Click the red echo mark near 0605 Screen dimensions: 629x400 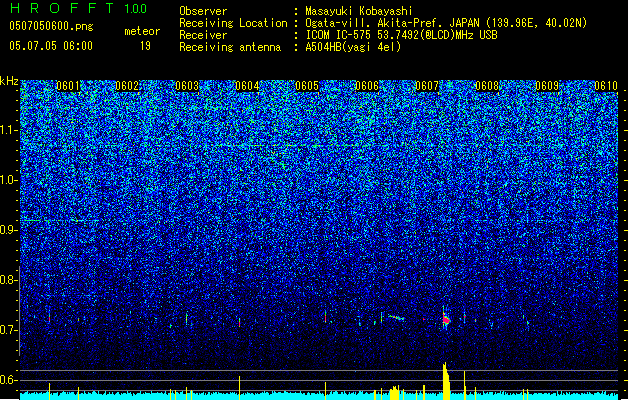click(326, 317)
